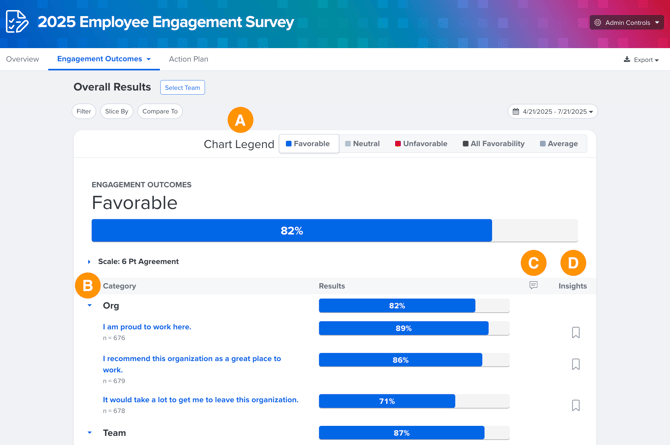Open 'I am proud to work here' question link
This screenshot has height=445, width=670.
pyautogui.click(x=147, y=327)
